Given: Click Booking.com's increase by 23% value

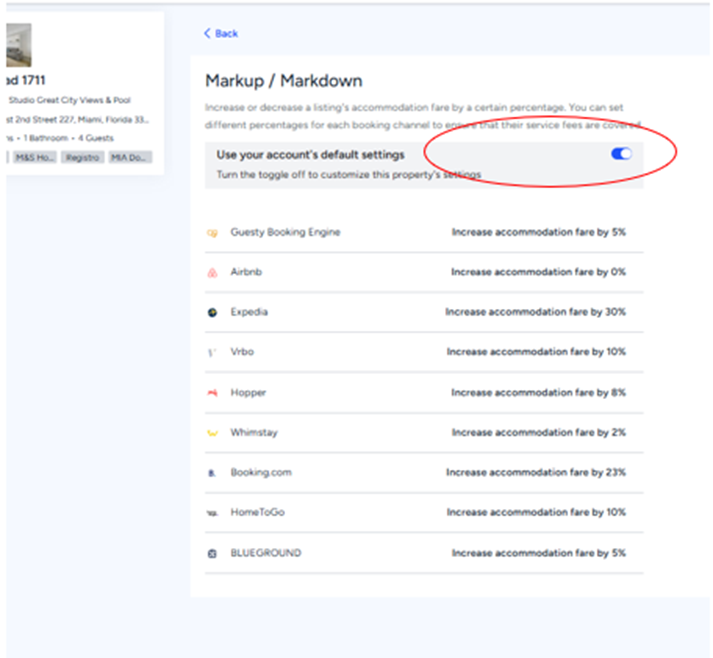Looking at the screenshot, I should pos(536,472).
